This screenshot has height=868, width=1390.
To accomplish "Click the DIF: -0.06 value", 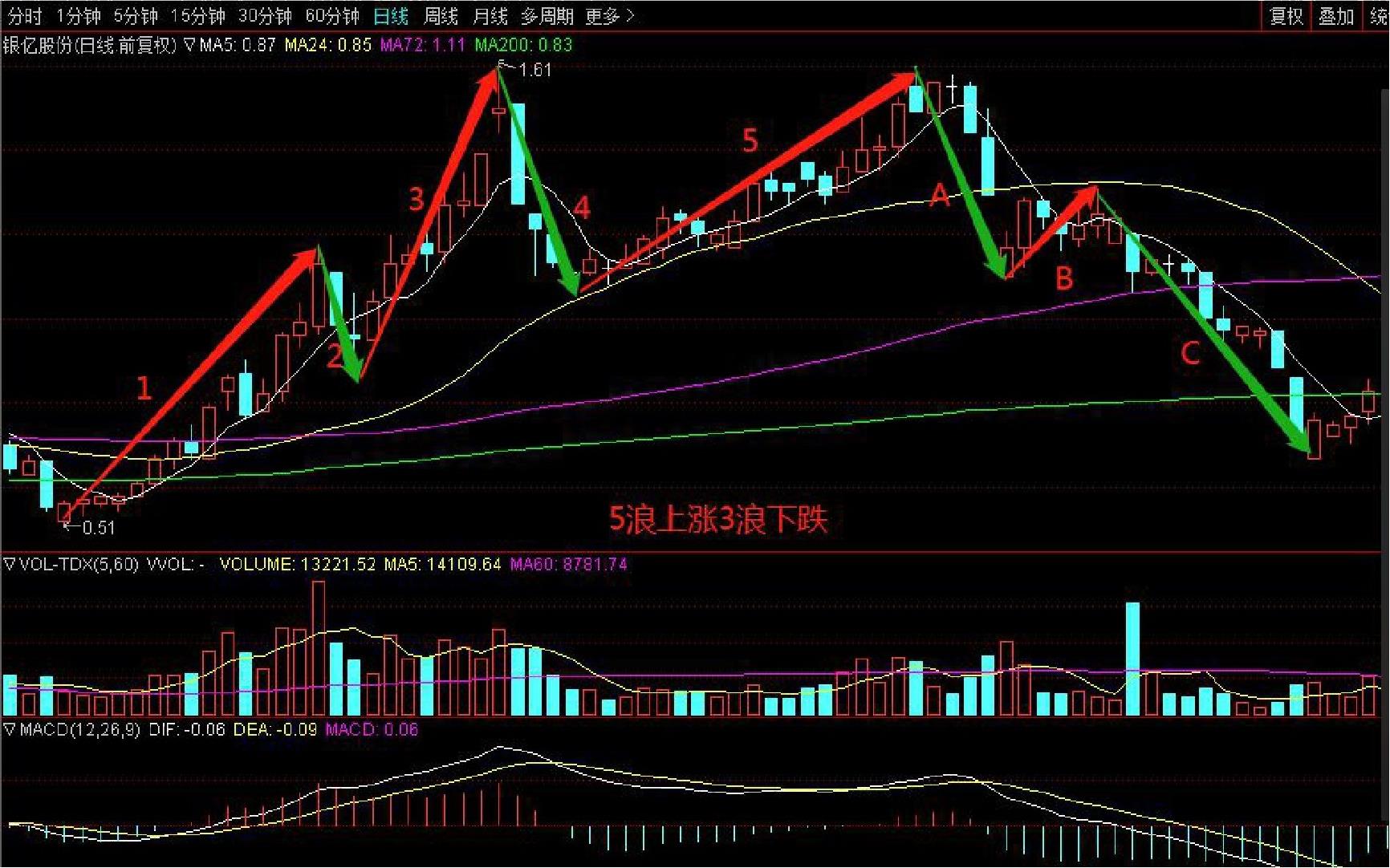I will click(187, 729).
